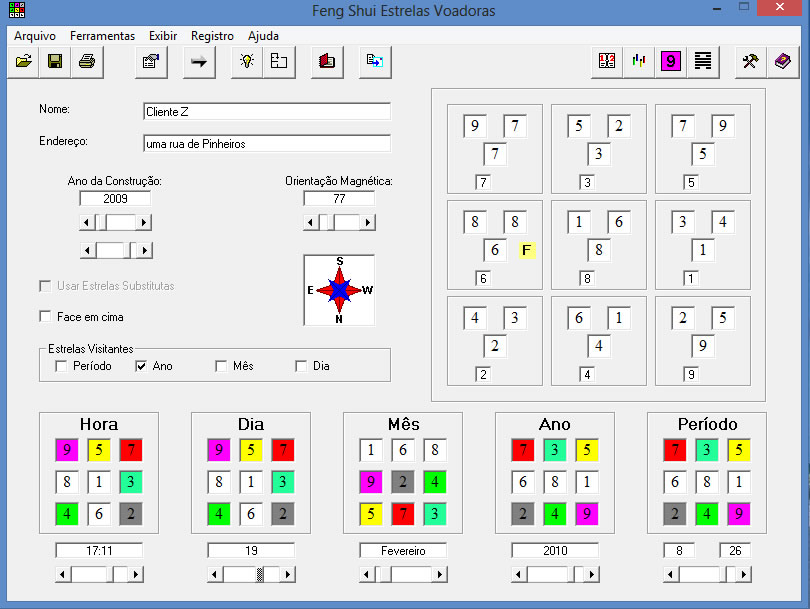Click the light bulb toolbar icon

tap(247, 61)
